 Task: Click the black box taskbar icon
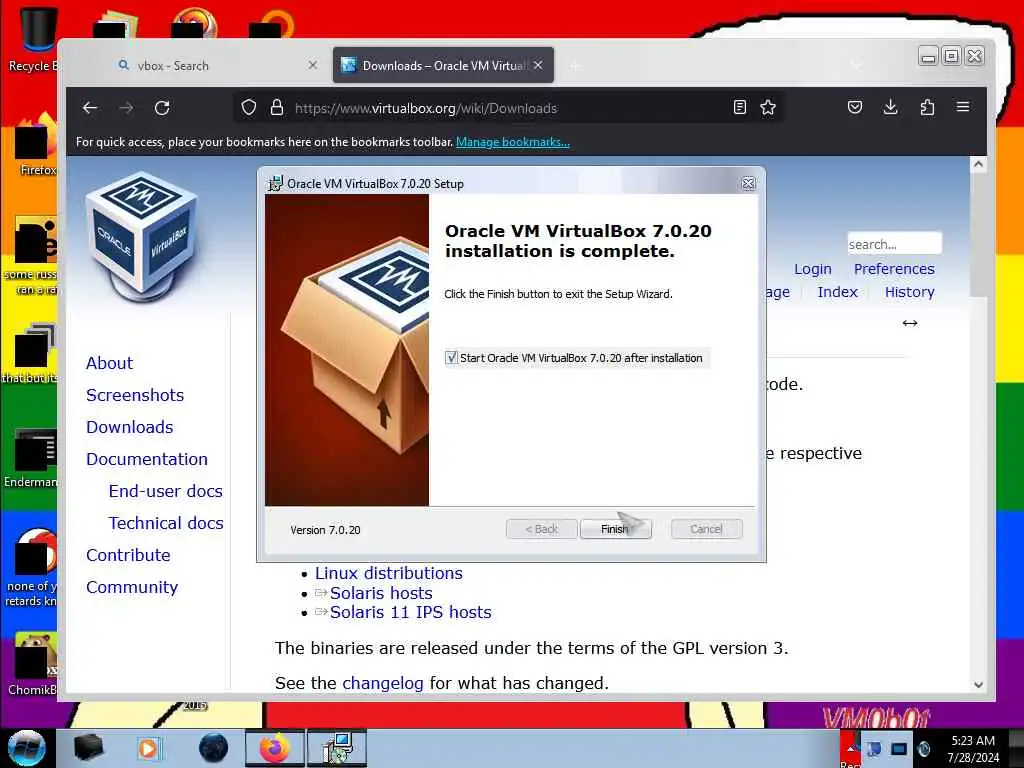pyautogui.click(x=88, y=748)
